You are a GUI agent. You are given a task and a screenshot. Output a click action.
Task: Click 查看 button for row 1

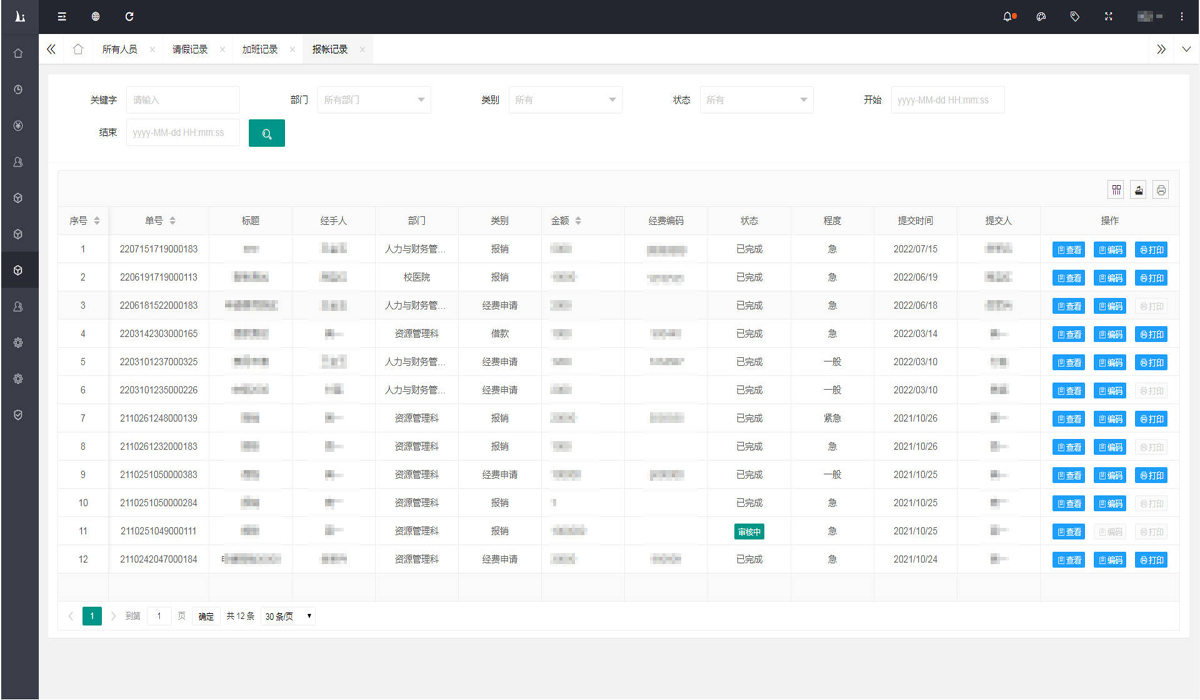click(x=1068, y=250)
